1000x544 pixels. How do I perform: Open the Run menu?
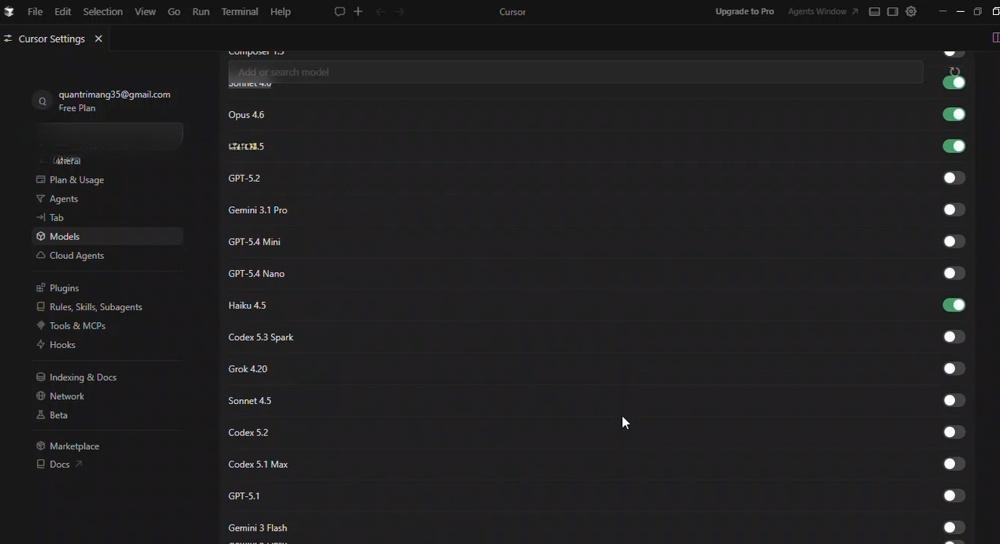(x=201, y=11)
